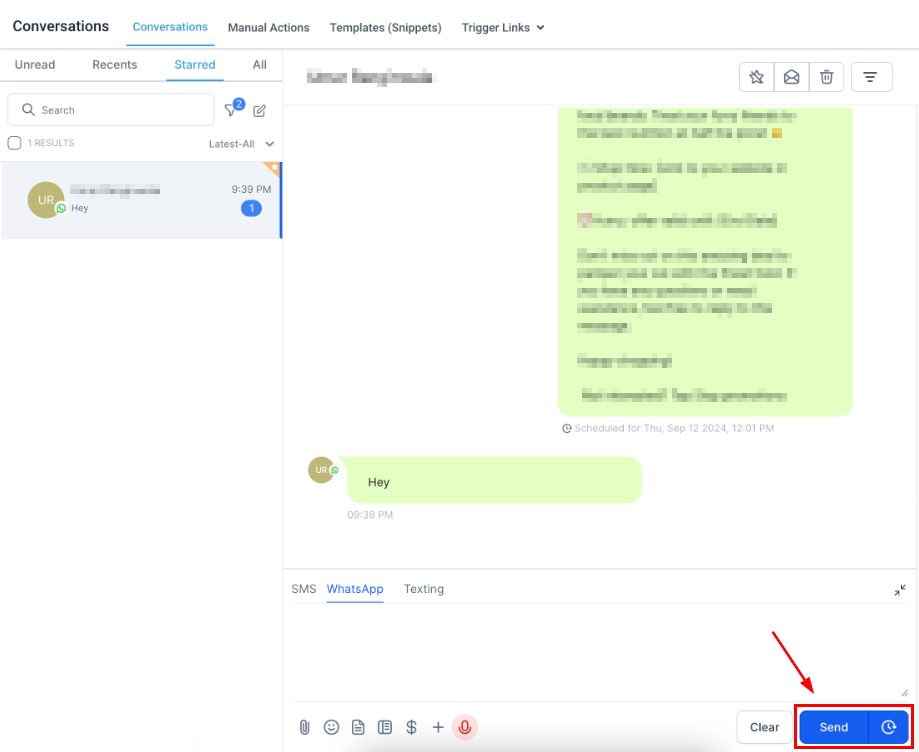Expand the message composer with arrows icon
This screenshot has width=919, height=752.
[900, 590]
